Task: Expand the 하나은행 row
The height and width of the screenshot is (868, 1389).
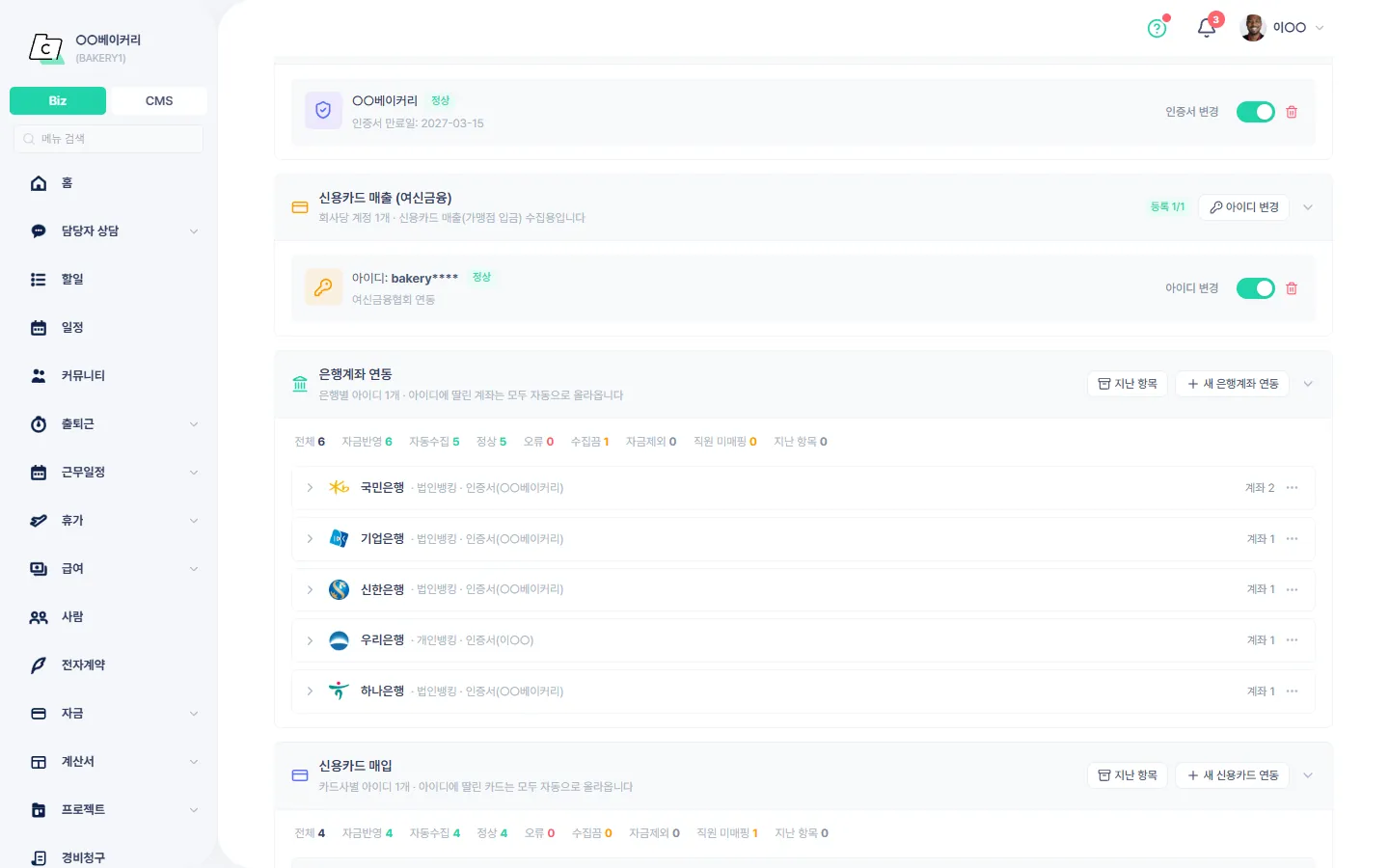Action: [310, 692]
